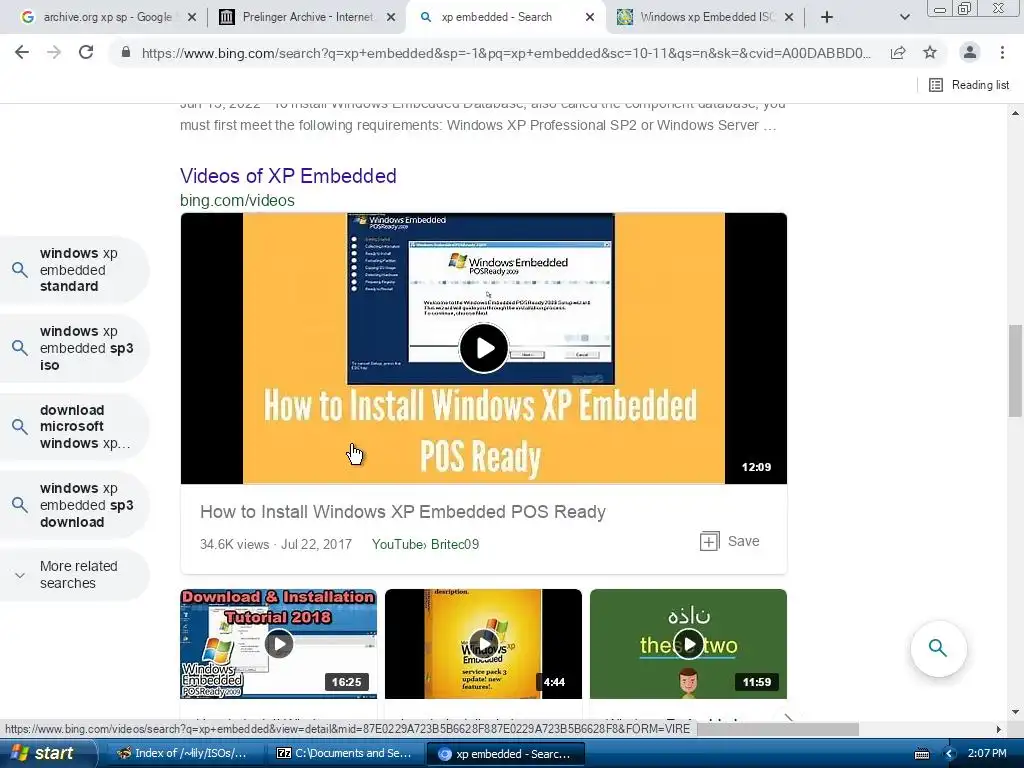Play the Download & Installation Tutorial 2018 video
Screen dimensions: 1024x768
point(279,644)
